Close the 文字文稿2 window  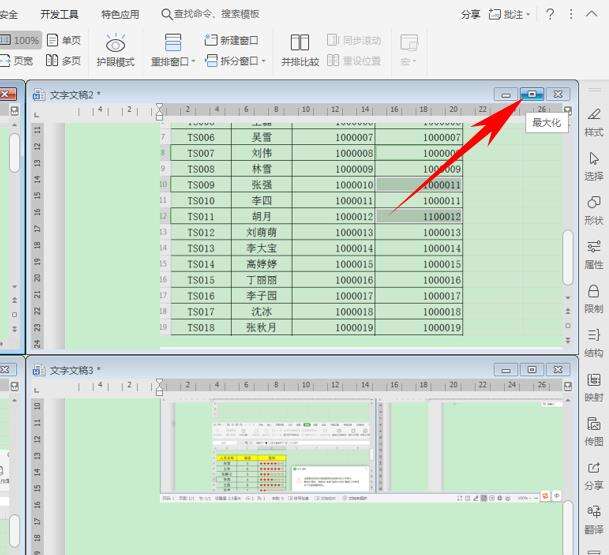click(x=558, y=94)
